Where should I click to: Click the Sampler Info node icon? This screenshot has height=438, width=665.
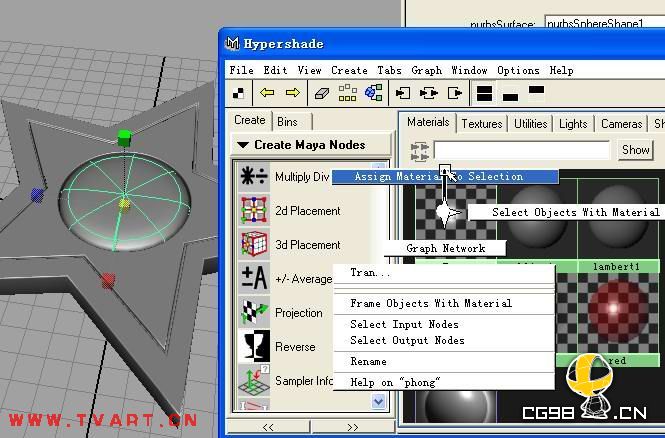(254, 380)
